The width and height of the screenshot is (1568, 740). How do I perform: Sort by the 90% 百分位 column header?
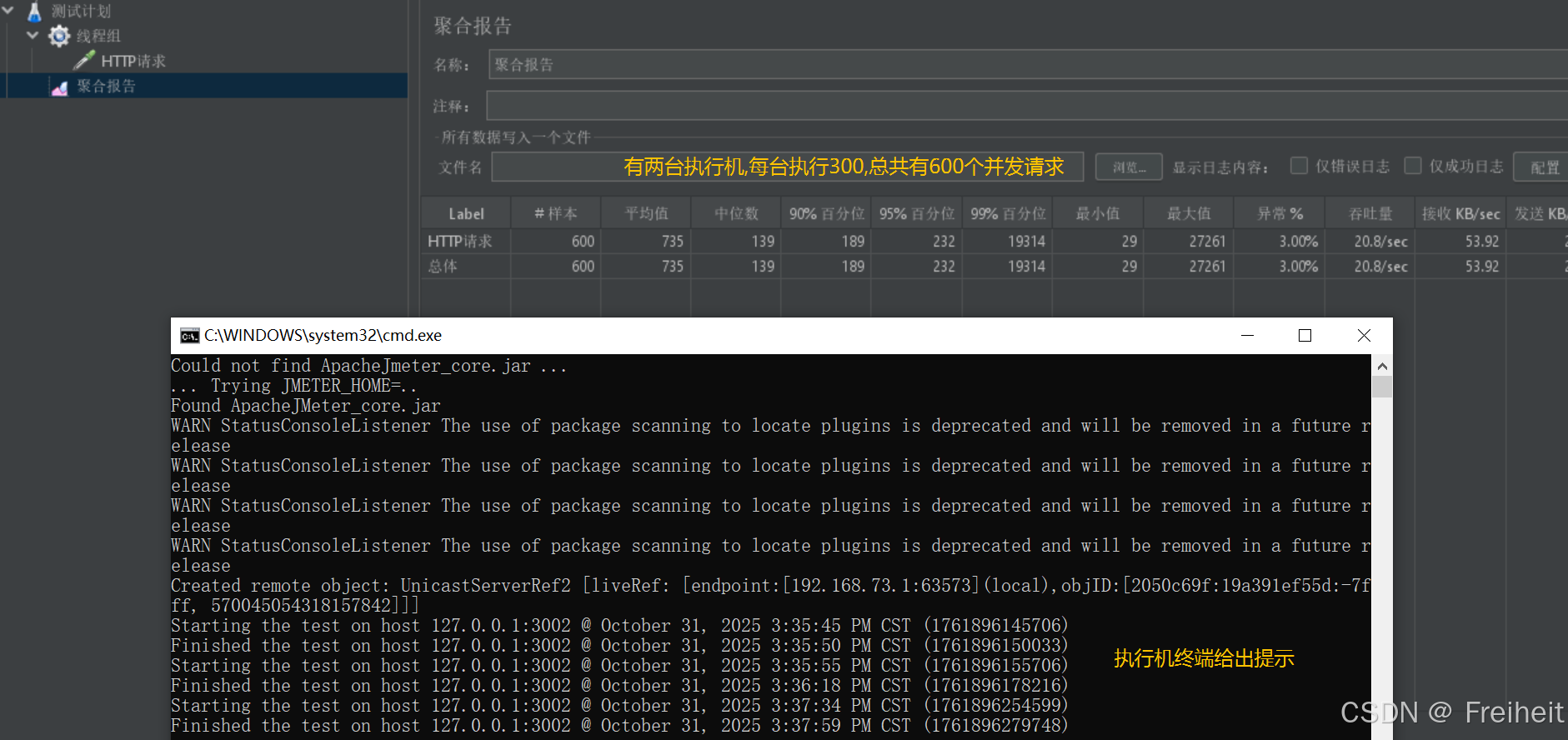coord(826,214)
